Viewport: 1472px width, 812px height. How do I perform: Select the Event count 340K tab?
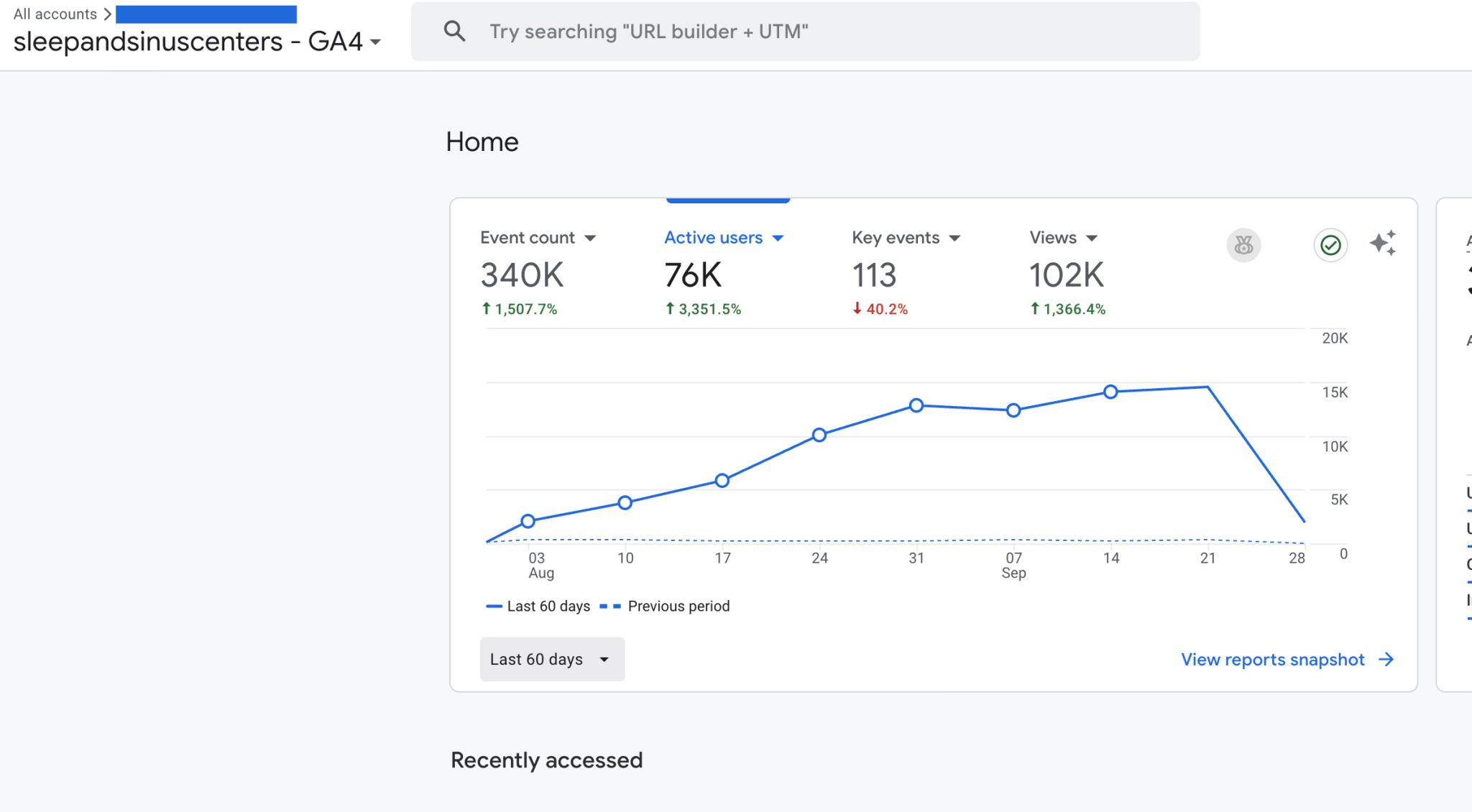click(x=522, y=275)
